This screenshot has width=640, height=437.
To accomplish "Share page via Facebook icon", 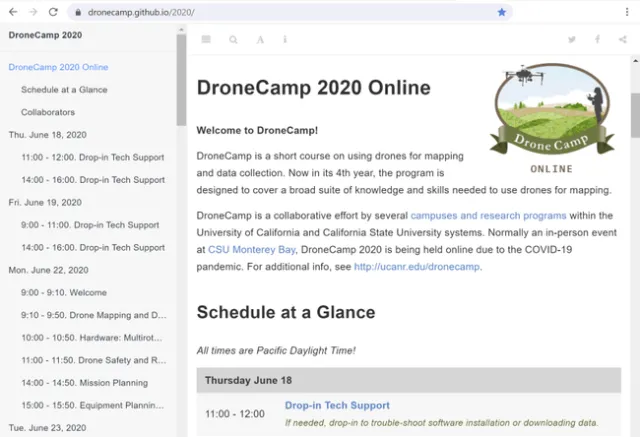I will [x=597, y=39].
